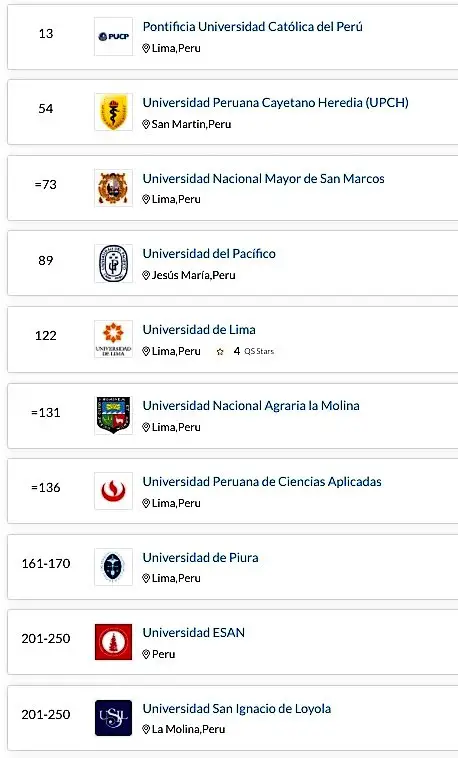Click the PUCP university logo
458x758 pixels.
pos(113,36)
